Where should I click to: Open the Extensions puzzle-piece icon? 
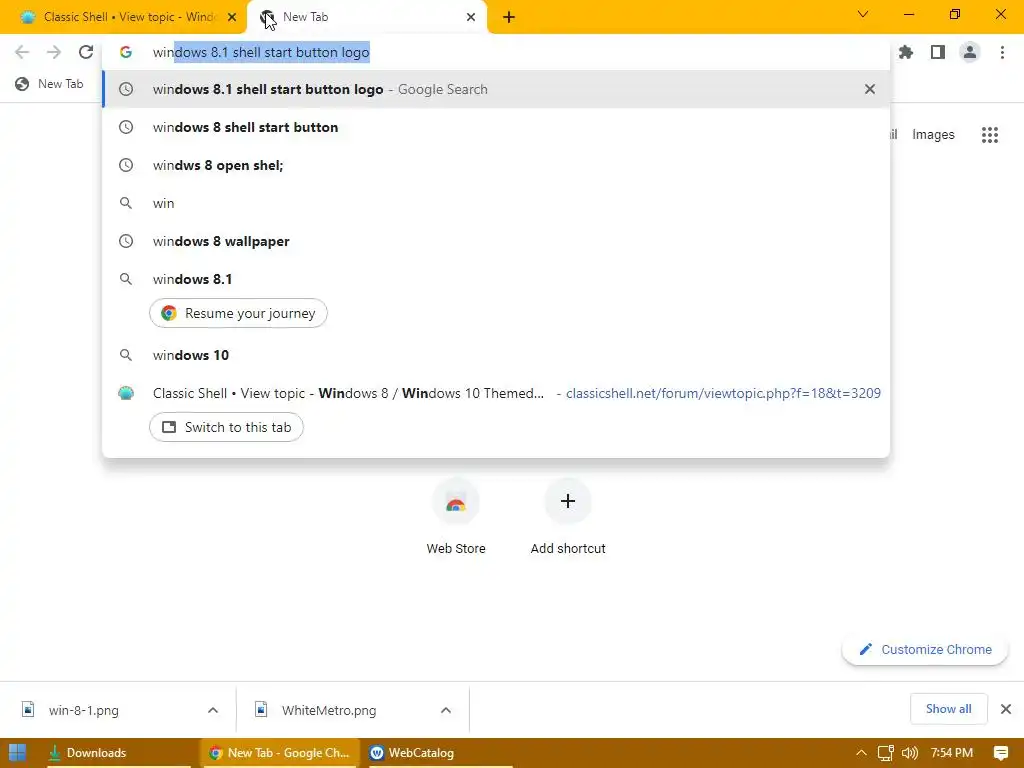pyautogui.click(x=906, y=52)
